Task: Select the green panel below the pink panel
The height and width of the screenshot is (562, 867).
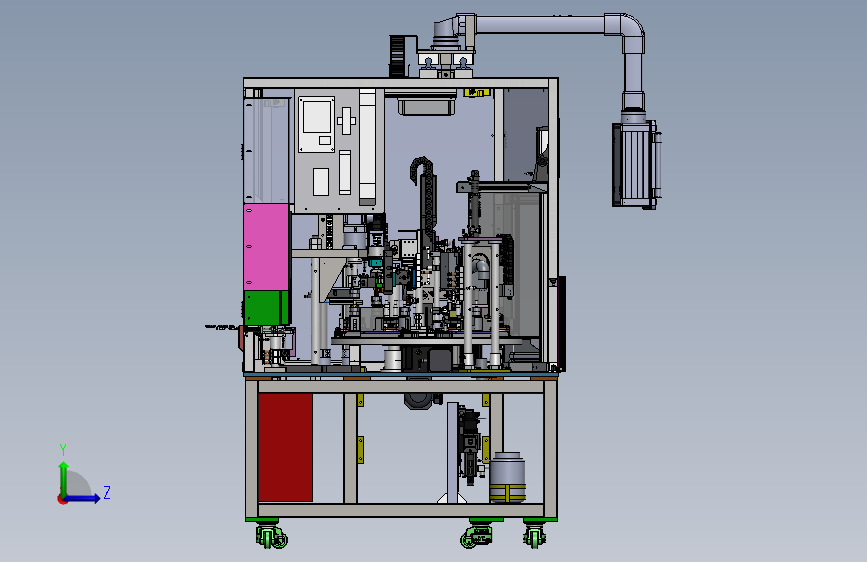Action: [266, 308]
